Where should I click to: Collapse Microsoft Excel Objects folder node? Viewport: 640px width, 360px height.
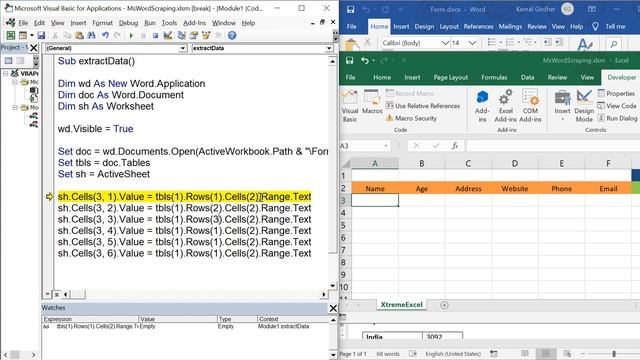(15, 82)
